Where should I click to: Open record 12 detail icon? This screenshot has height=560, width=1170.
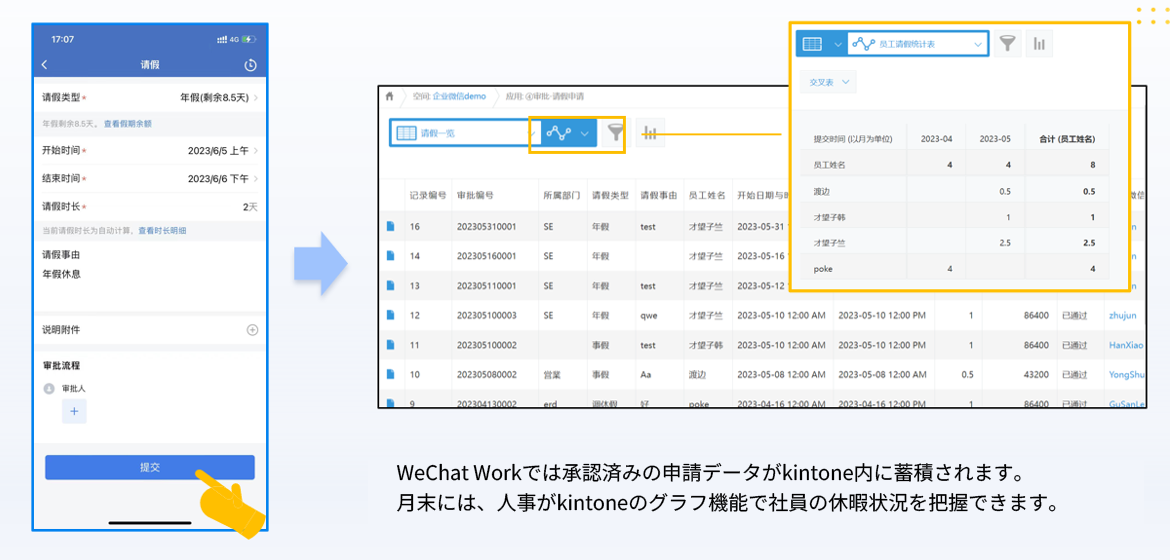pos(390,315)
